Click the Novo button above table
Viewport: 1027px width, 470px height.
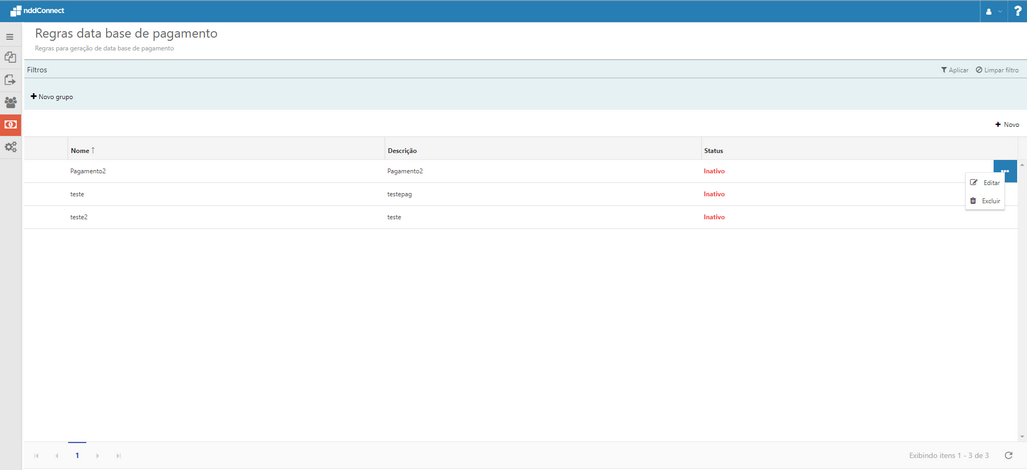click(1007, 125)
